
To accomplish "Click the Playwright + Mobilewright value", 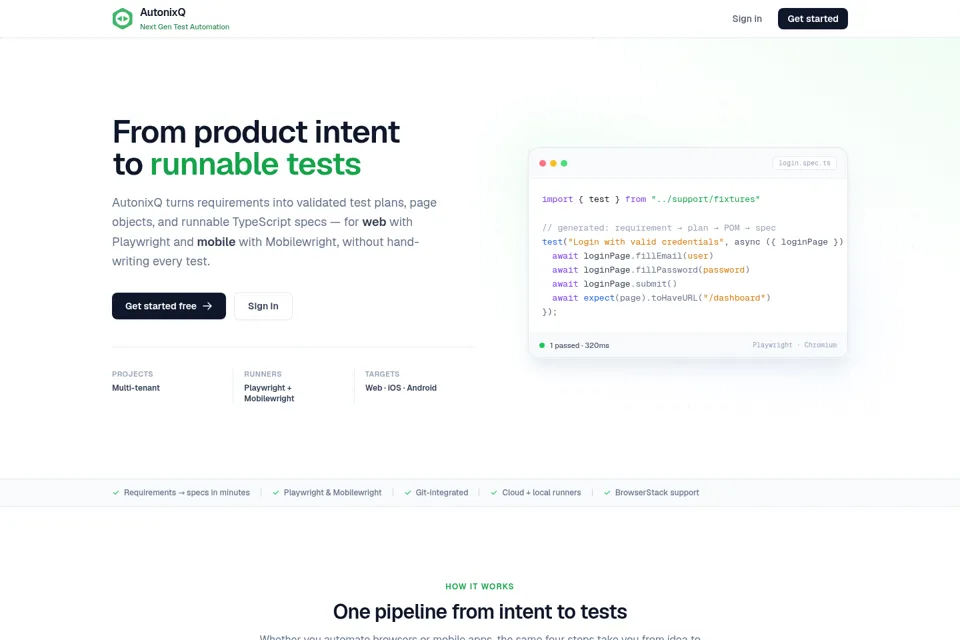I will (x=269, y=393).
